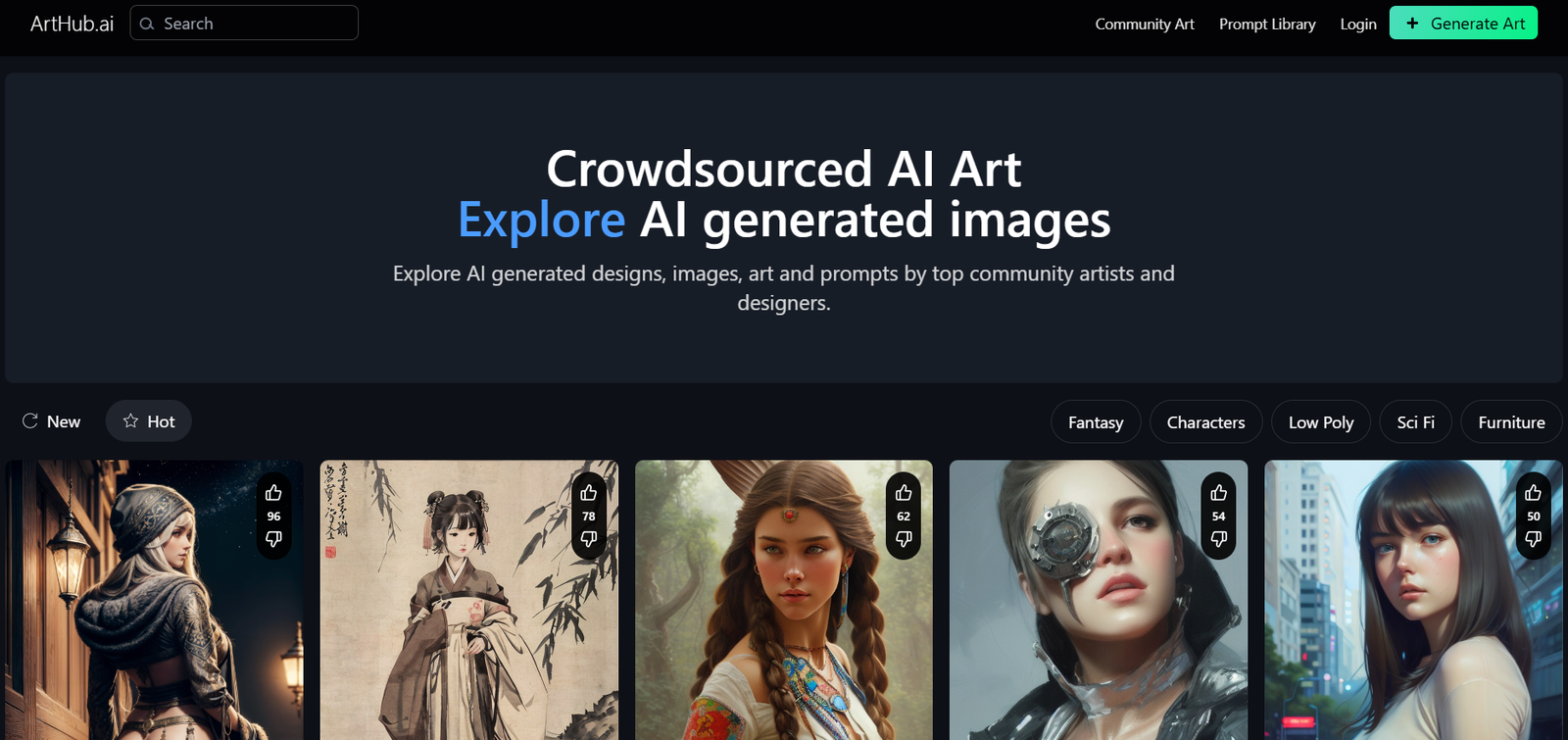This screenshot has height=740, width=1568.
Task: Like the city girl image with 50 votes
Action: 1534,493
